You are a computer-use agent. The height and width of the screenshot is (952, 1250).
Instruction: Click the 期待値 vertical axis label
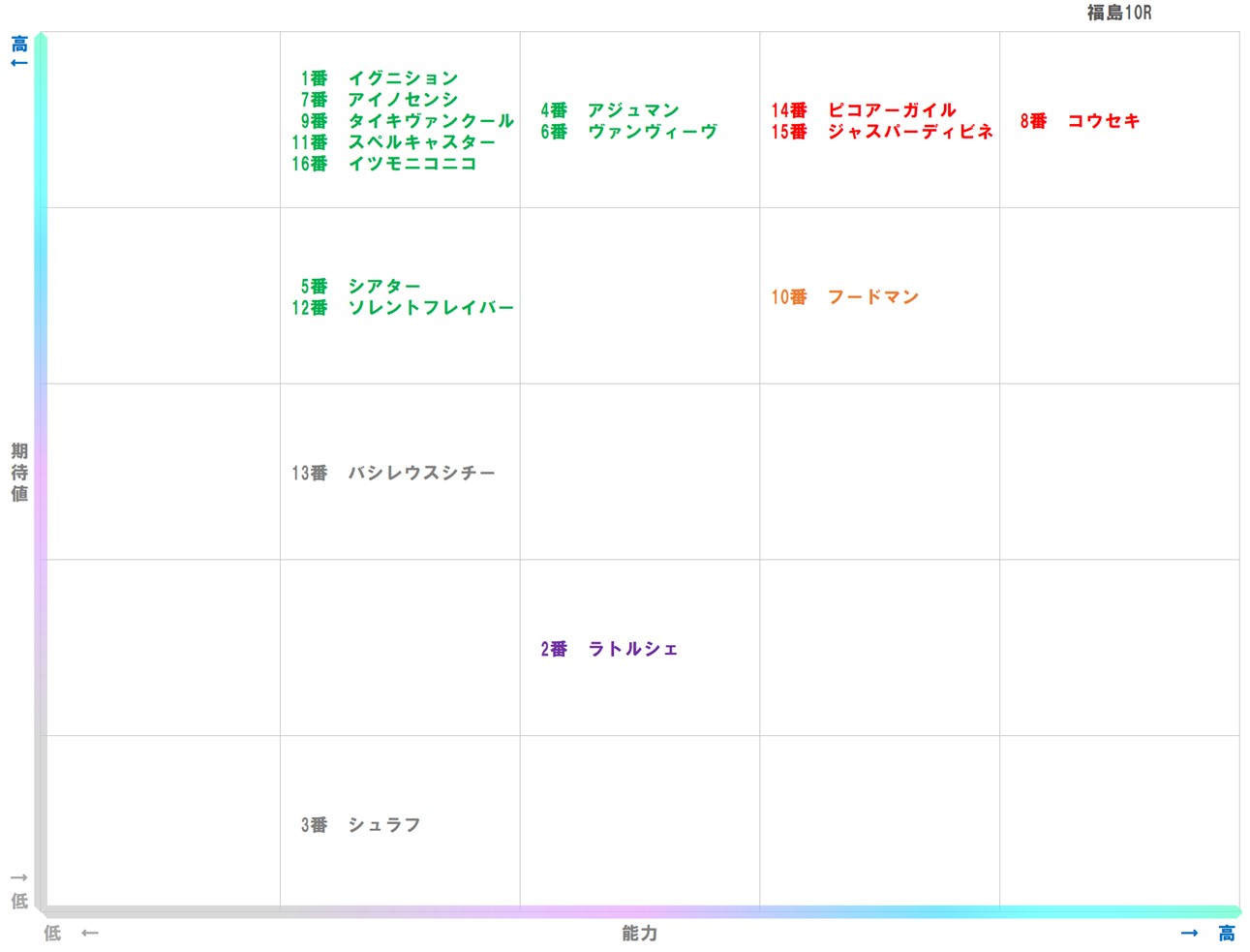(17, 473)
